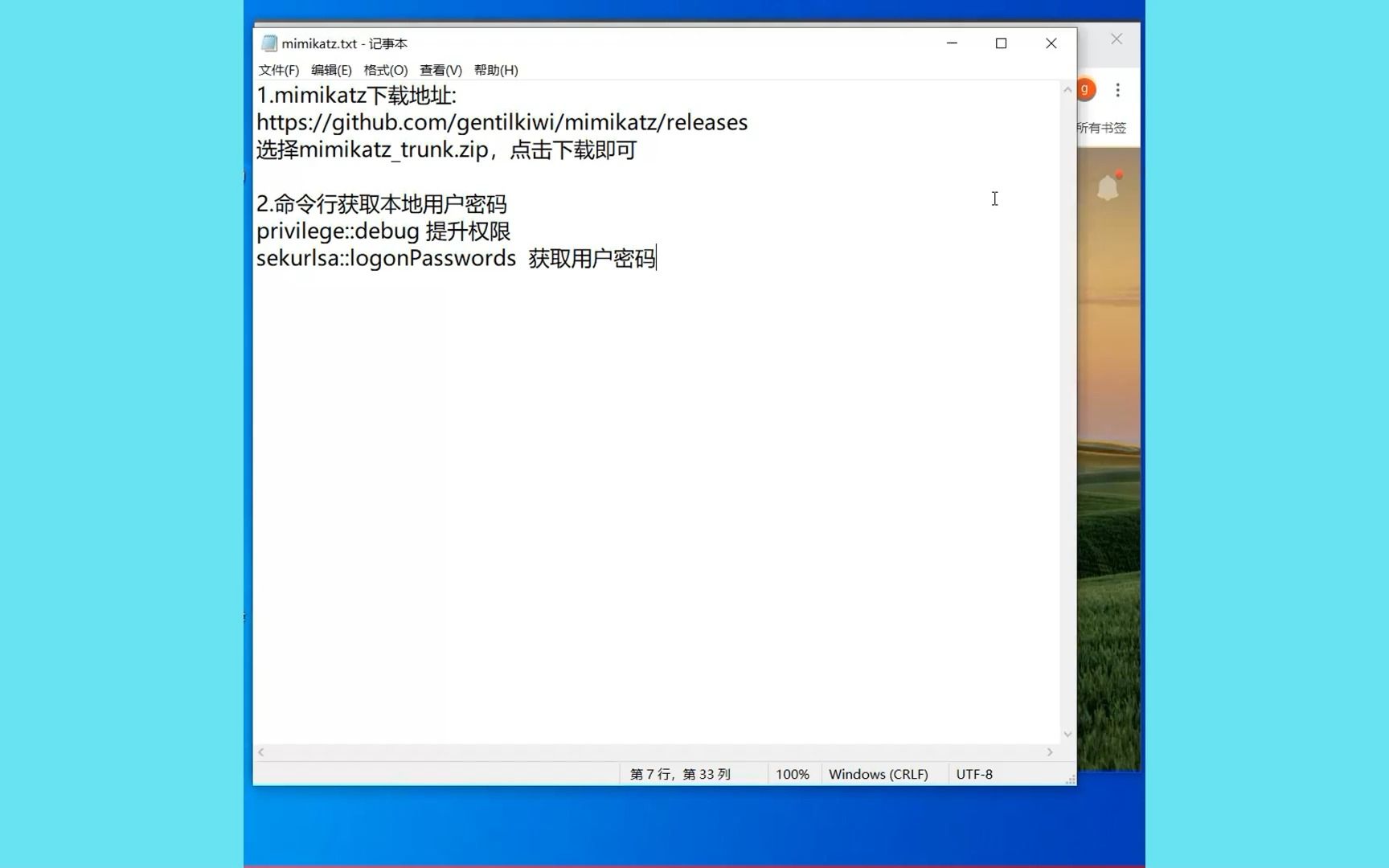Maximize the Notepad window
The width and height of the screenshot is (1389, 868).
[1001, 43]
